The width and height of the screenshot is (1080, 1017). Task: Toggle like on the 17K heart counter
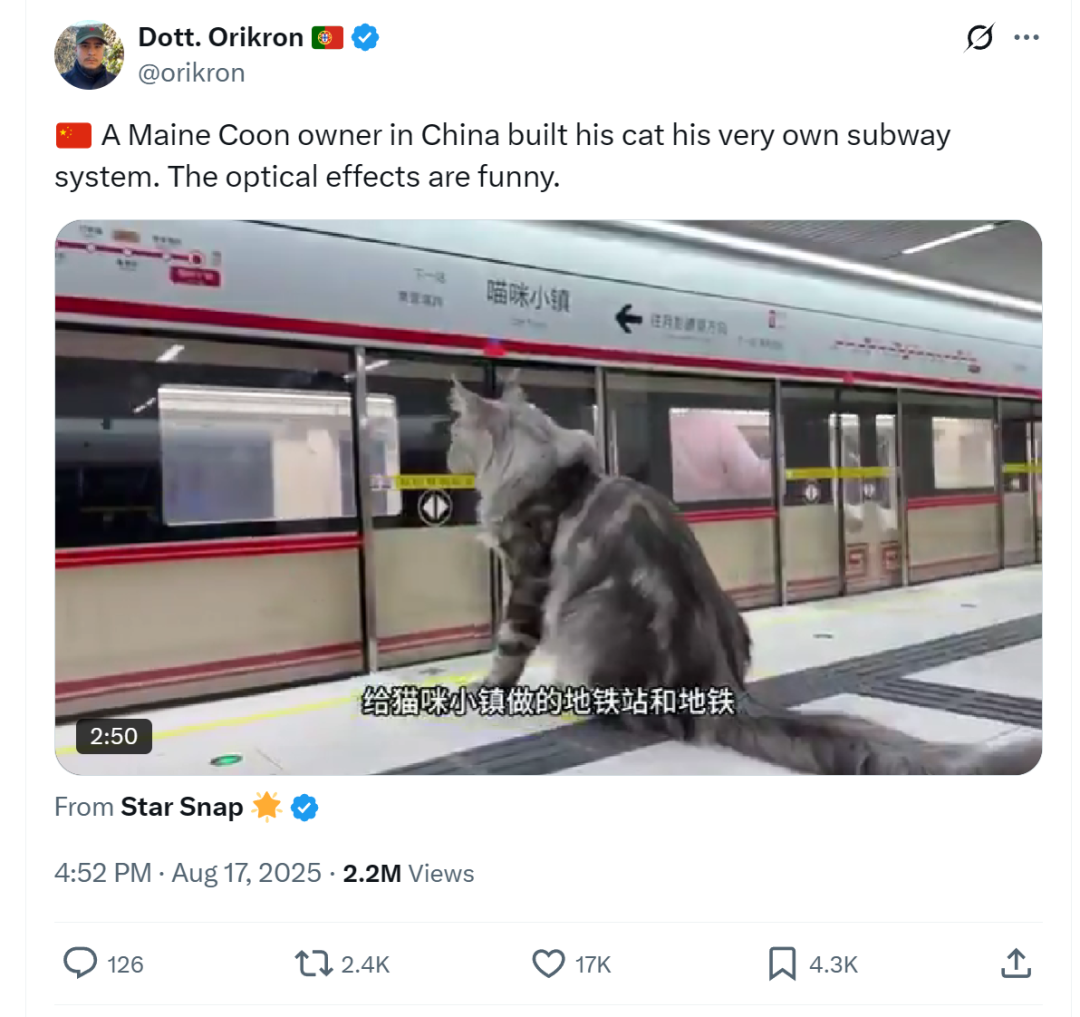tap(595, 964)
